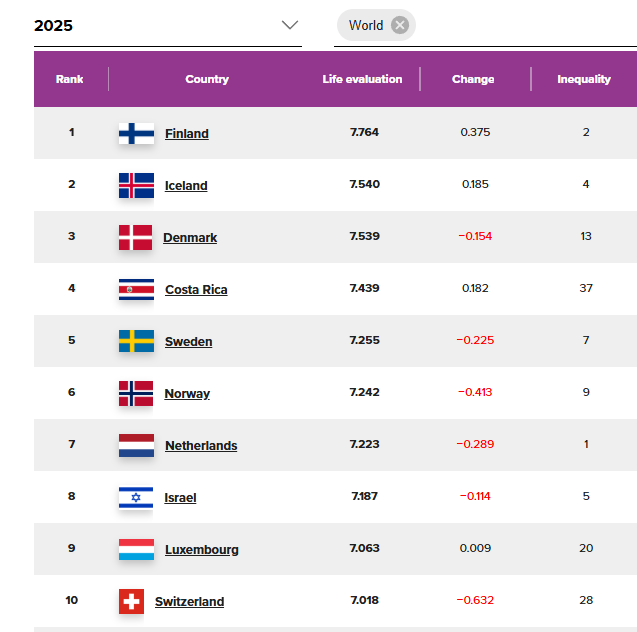
Task: Sort by Change column header
Action: pyautogui.click(x=473, y=79)
